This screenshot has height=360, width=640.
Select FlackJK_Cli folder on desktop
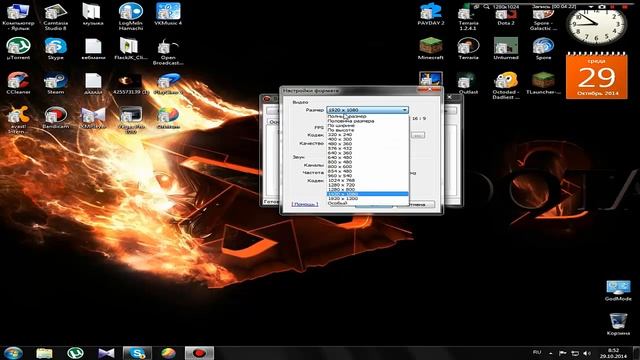[x=131, y=49]
